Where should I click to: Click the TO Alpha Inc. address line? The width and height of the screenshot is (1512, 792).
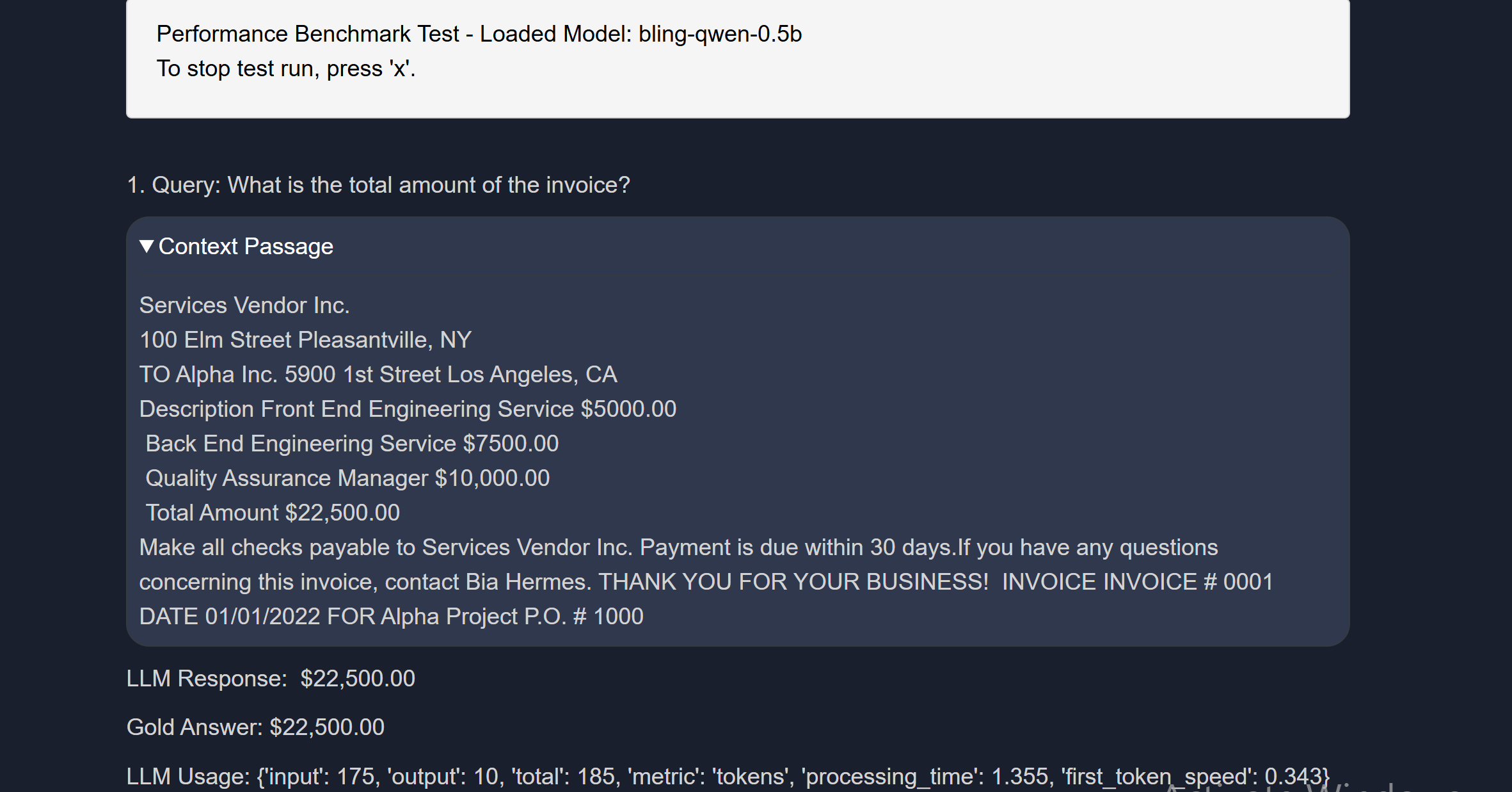[x=378, y=375]
